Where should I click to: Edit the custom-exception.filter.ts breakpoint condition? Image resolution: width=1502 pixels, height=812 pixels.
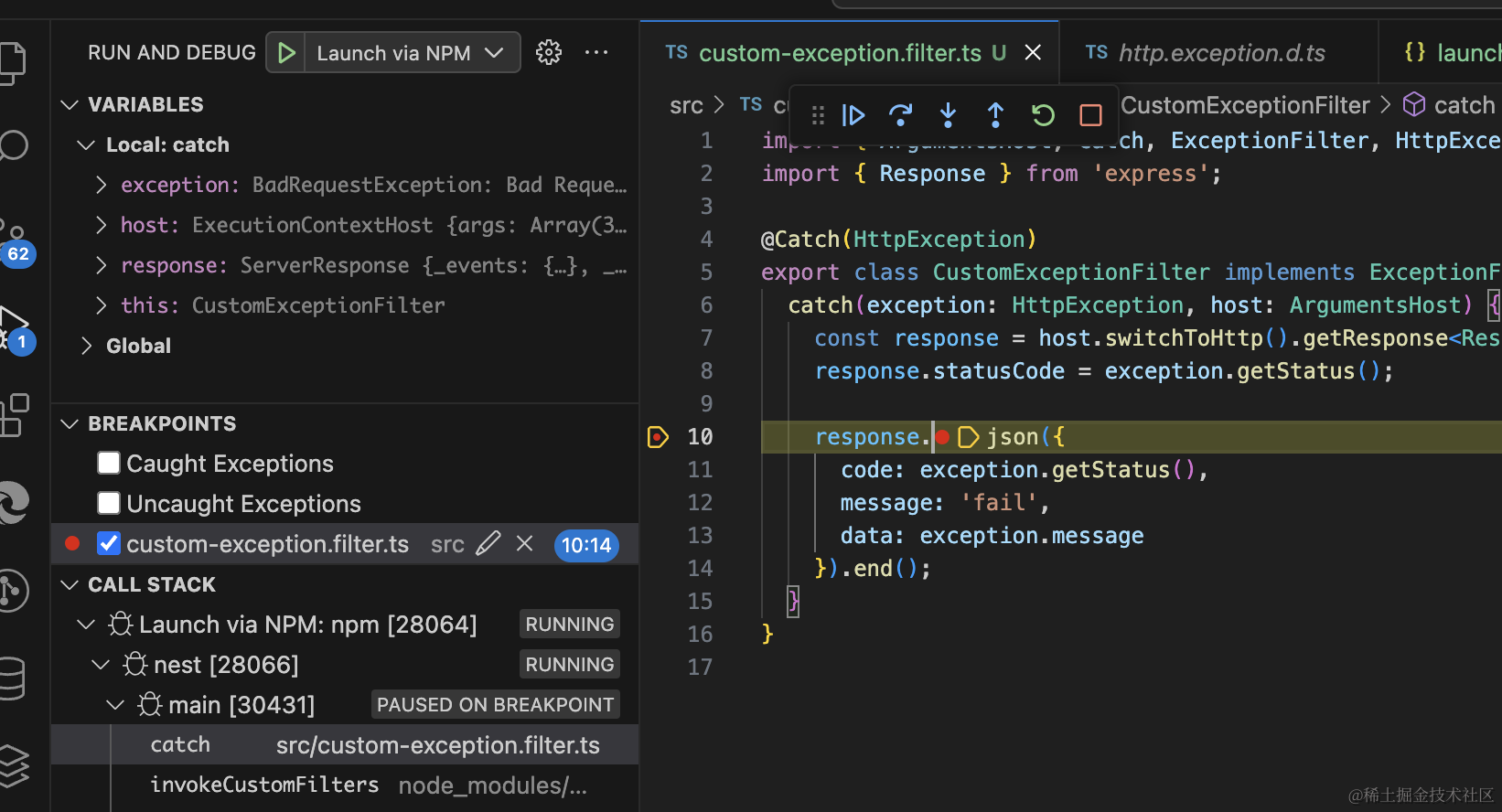(x=488, y=544)
